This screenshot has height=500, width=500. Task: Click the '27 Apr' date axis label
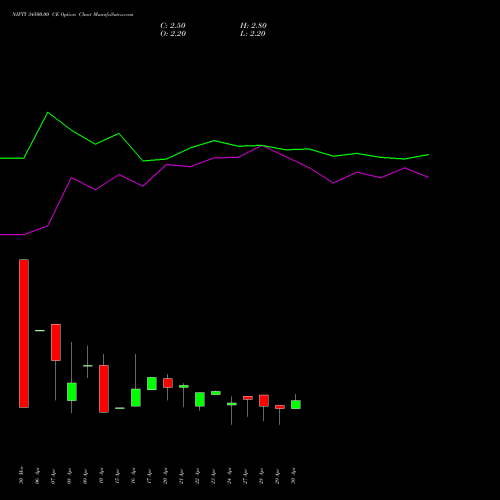245,476
